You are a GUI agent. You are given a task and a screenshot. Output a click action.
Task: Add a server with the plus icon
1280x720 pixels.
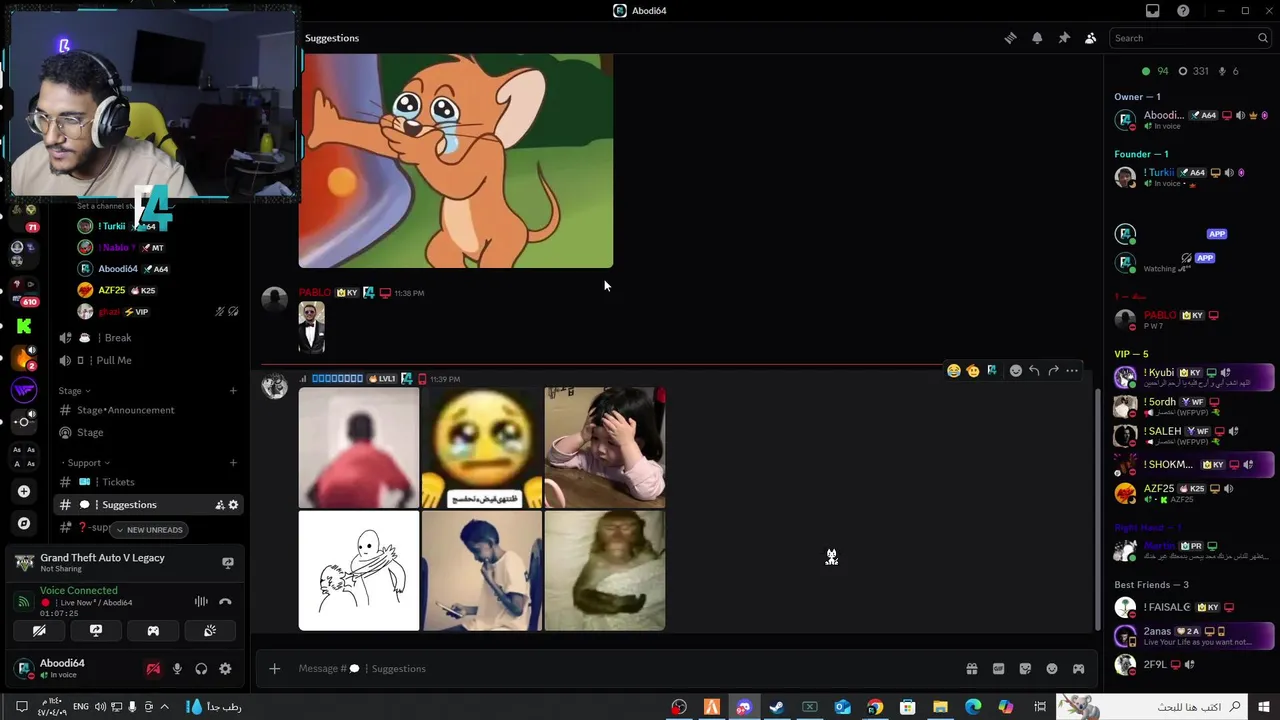click(24, 491)
